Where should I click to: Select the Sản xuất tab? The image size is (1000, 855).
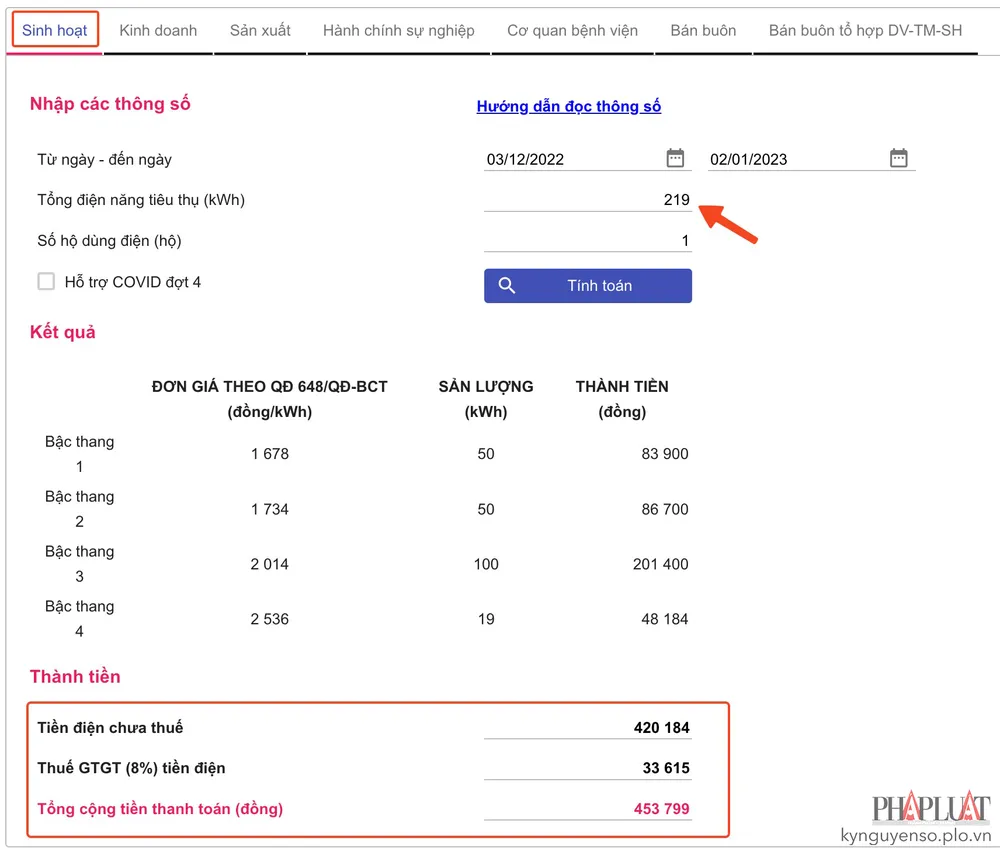[260, 30]
